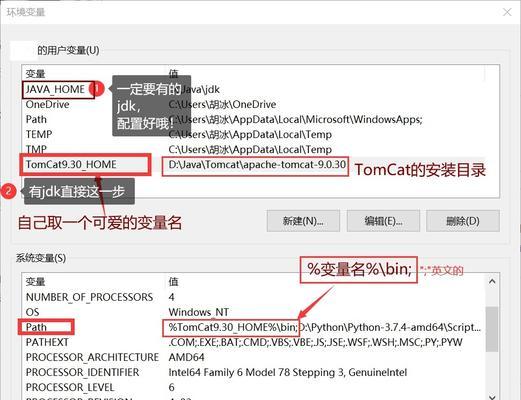The image size is (521, 400).
Task: Select the TMP user variable row
Action: (253, 149)
